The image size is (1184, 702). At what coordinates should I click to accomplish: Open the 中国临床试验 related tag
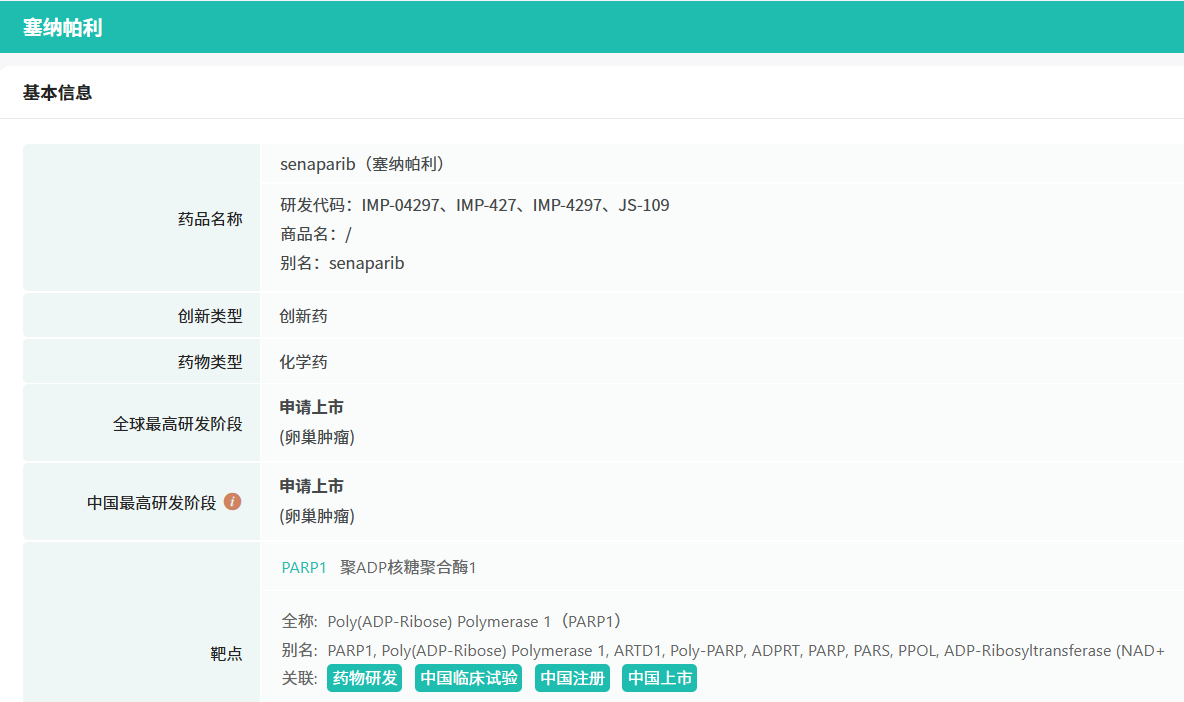tap(469, 678)
